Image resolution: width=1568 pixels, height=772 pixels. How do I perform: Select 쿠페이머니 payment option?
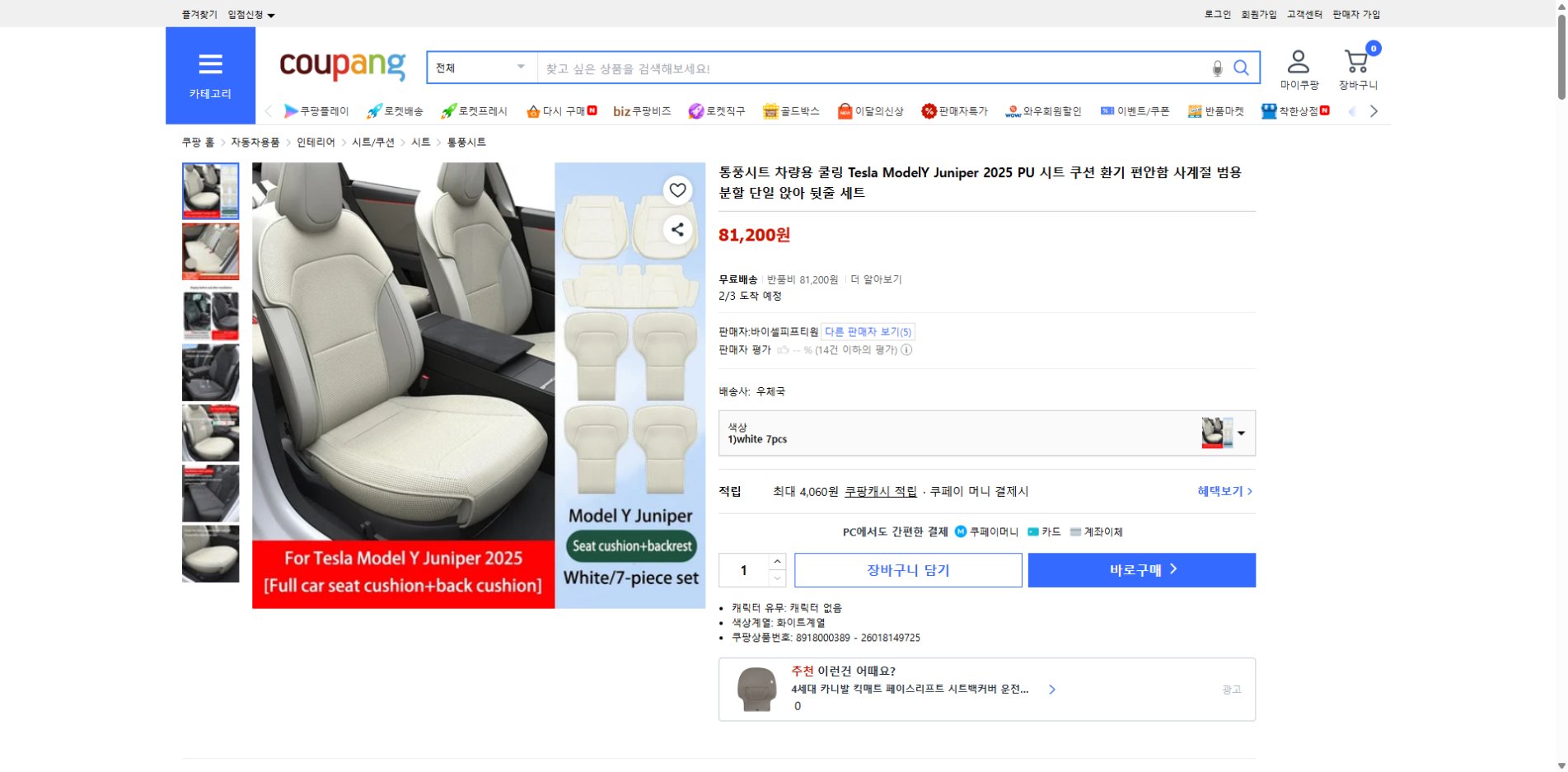988,531
